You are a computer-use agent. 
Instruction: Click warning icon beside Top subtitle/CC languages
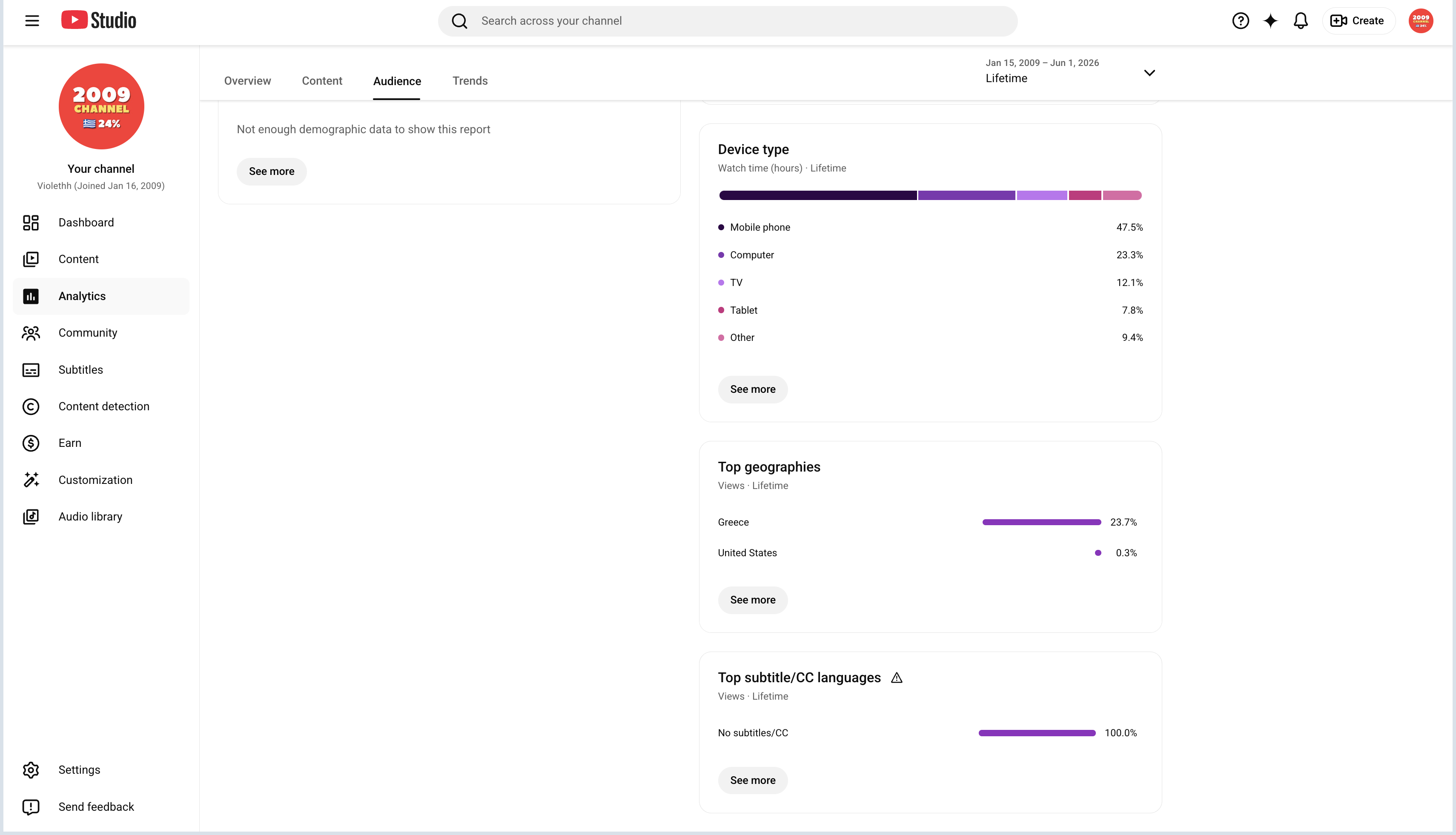(897, 678)
